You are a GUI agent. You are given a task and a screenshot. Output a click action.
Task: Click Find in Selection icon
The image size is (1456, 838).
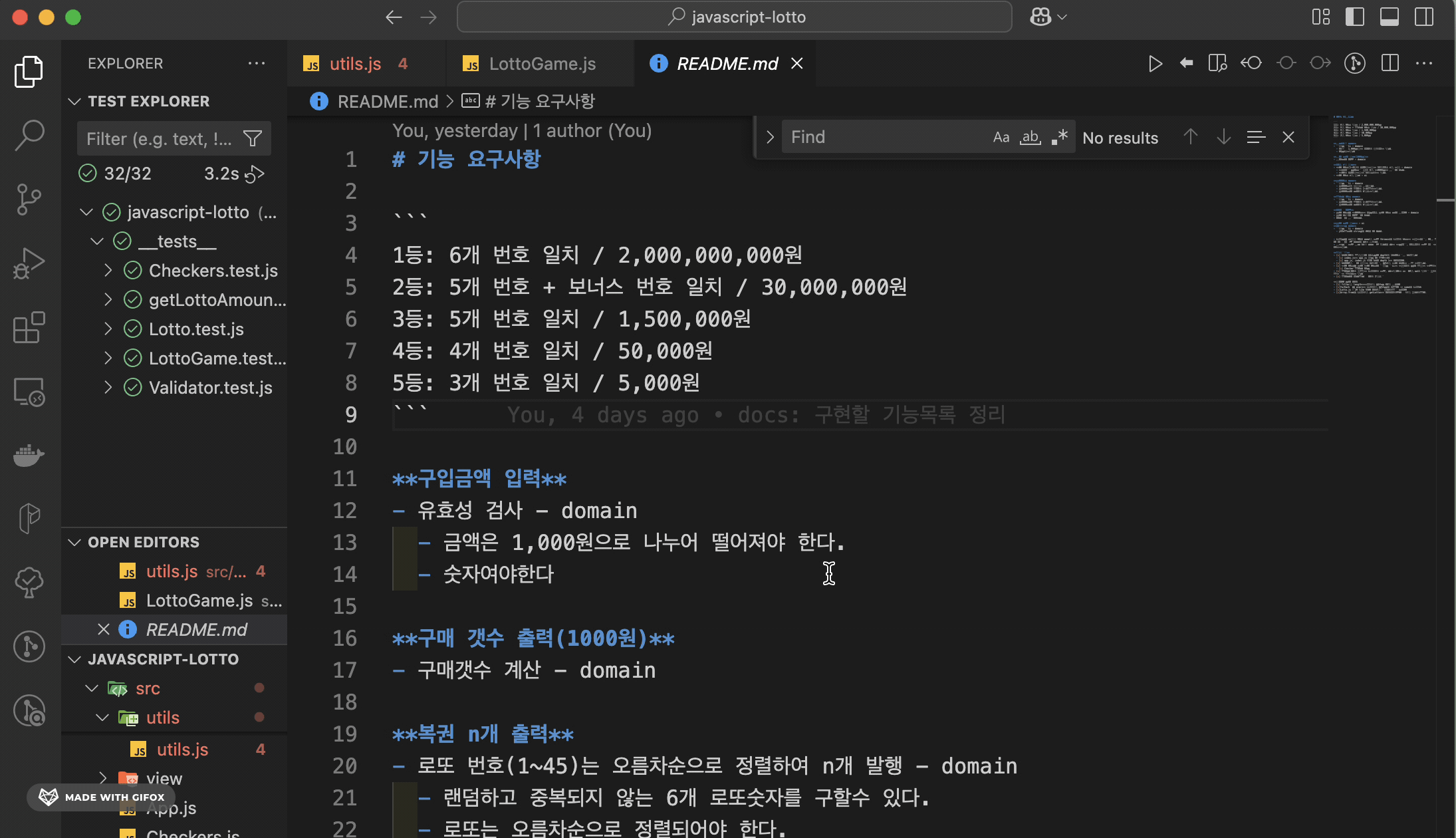[1256, 137]
